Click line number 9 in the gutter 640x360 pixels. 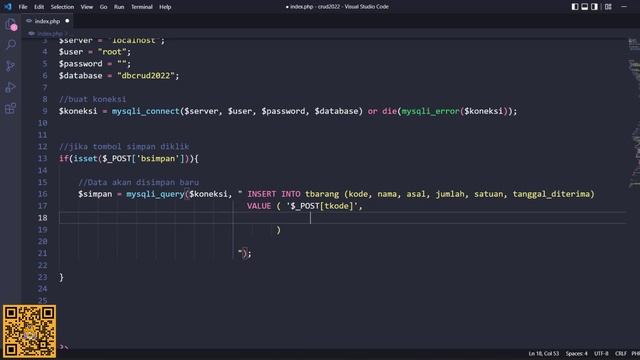tap(44, 111)
